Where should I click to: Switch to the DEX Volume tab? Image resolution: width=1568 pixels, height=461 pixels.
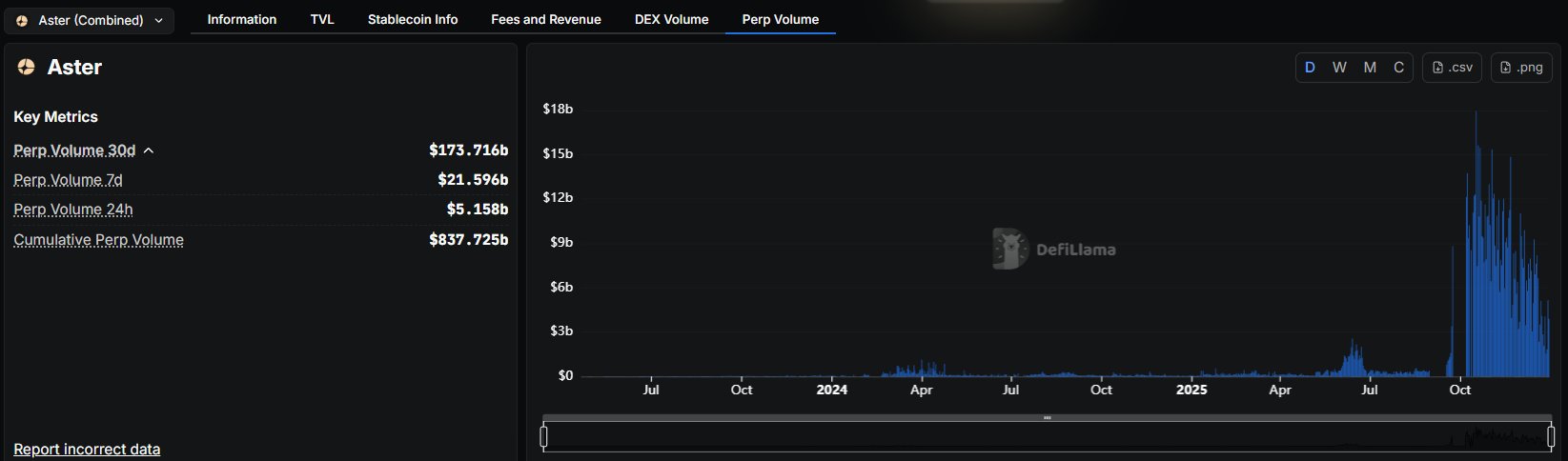pyautogui.click(x=672, y=19)
